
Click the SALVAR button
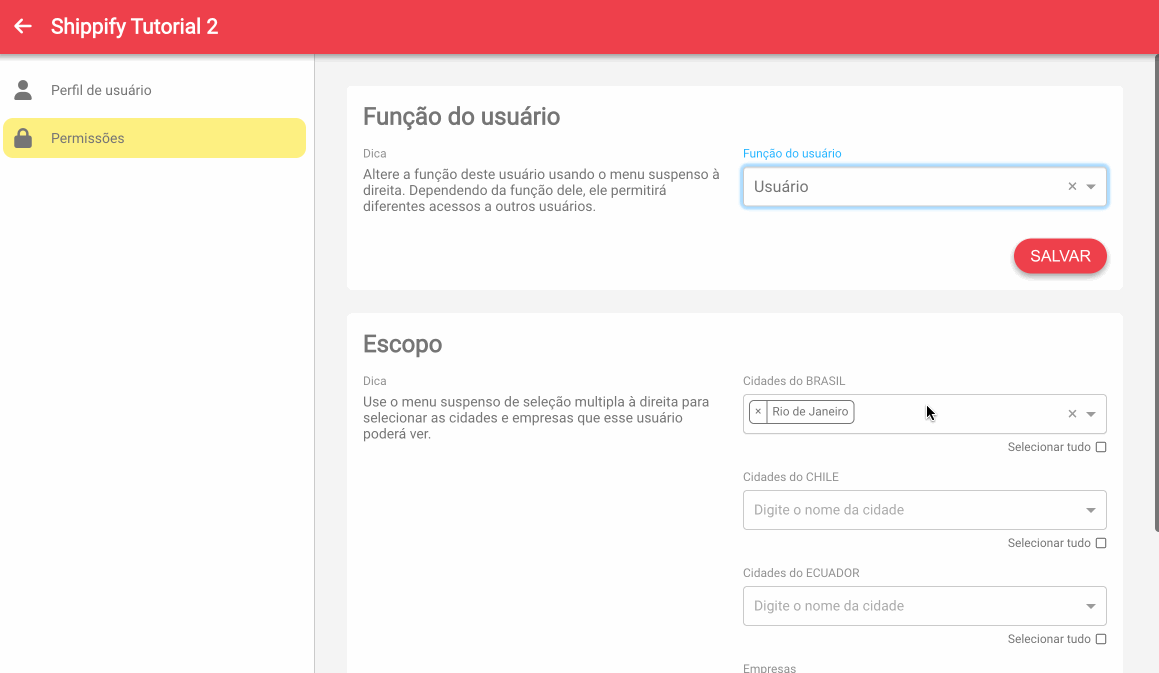[x=1060, y=256]
